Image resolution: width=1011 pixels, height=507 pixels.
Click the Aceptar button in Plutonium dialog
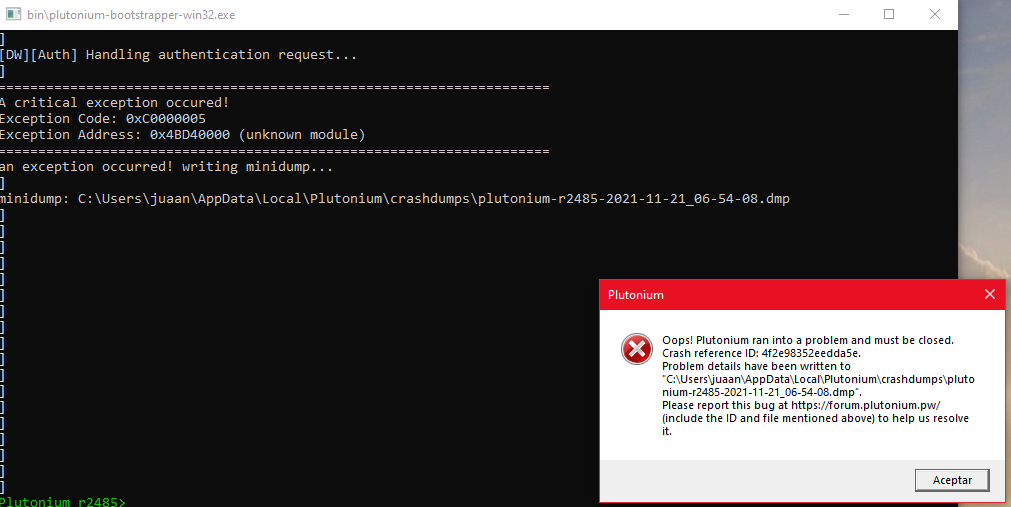952,480
